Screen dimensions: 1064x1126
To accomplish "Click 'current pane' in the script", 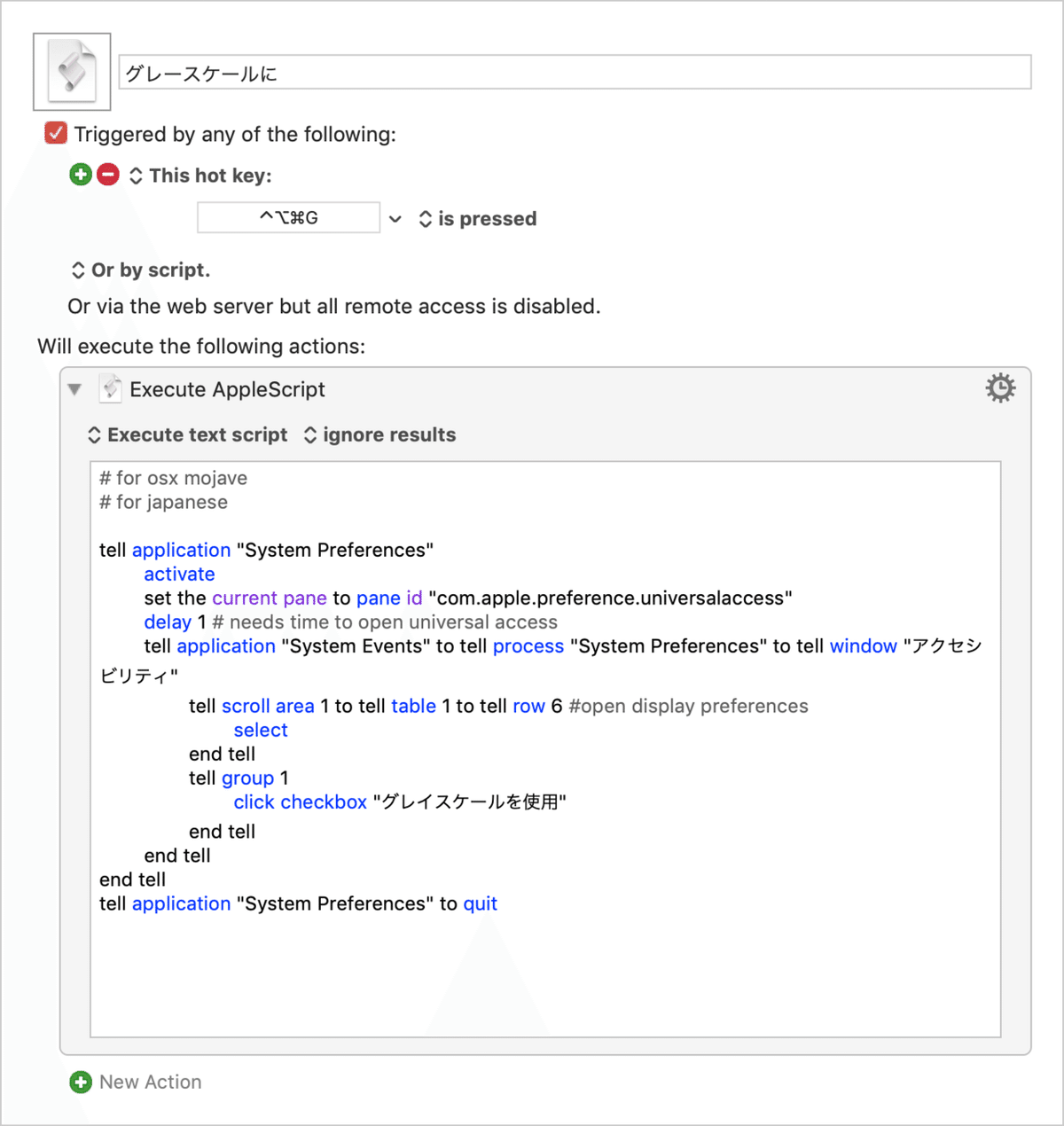I will [270, 598].
